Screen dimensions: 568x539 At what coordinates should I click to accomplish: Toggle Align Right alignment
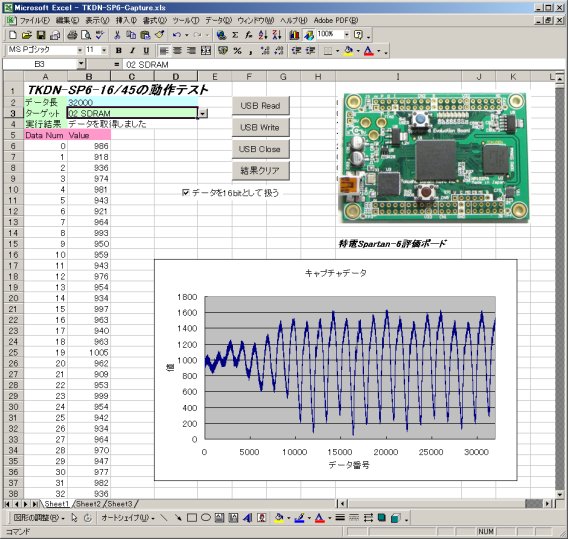coord(191,51)
